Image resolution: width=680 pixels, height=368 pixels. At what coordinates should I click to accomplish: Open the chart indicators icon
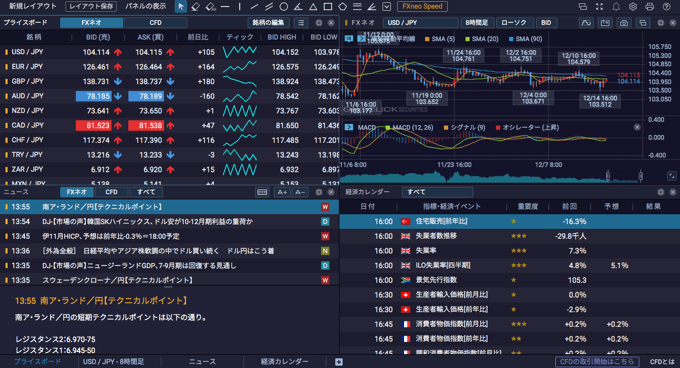coord(586,23)
